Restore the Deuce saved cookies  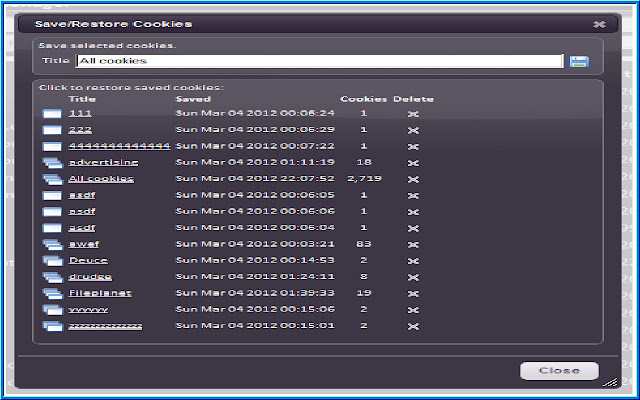88,260
